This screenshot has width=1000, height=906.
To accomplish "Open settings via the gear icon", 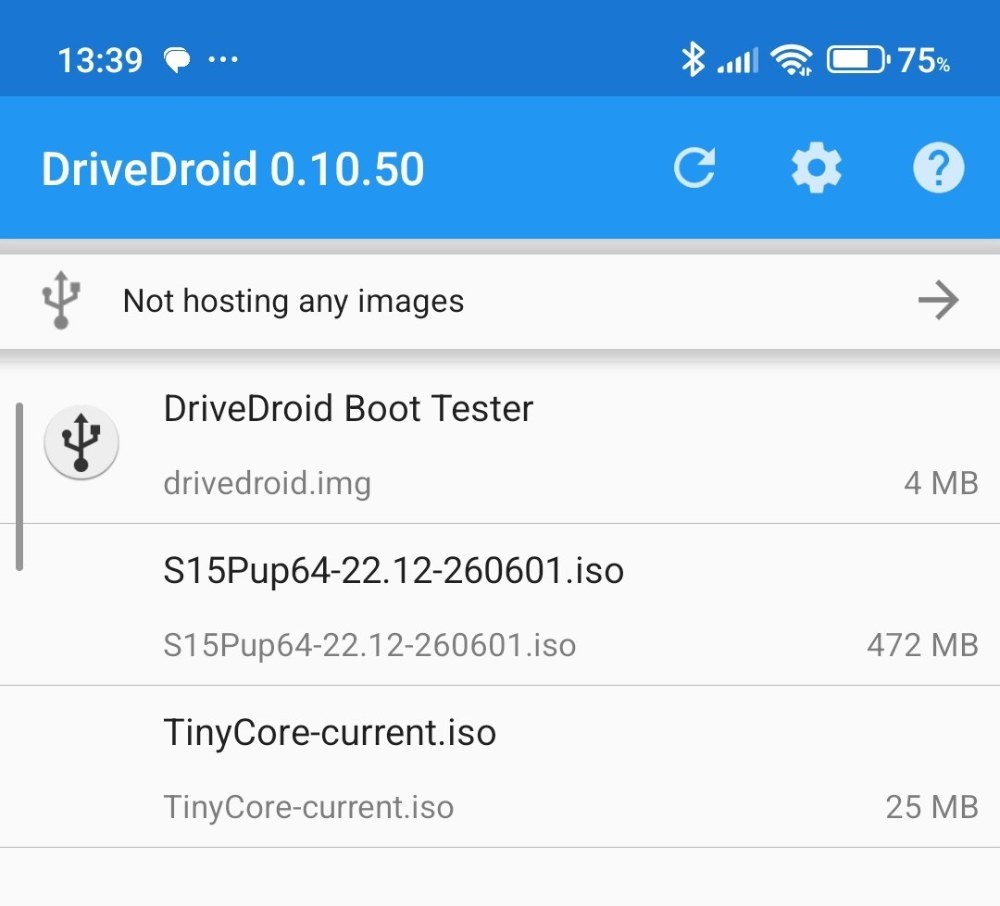I will (x=816, y=168).
